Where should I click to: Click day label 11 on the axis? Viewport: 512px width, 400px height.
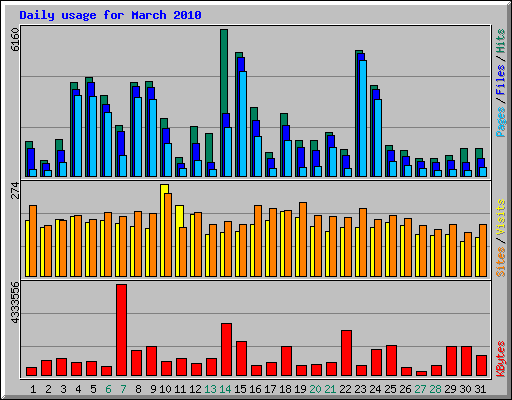tap(180, 389)
